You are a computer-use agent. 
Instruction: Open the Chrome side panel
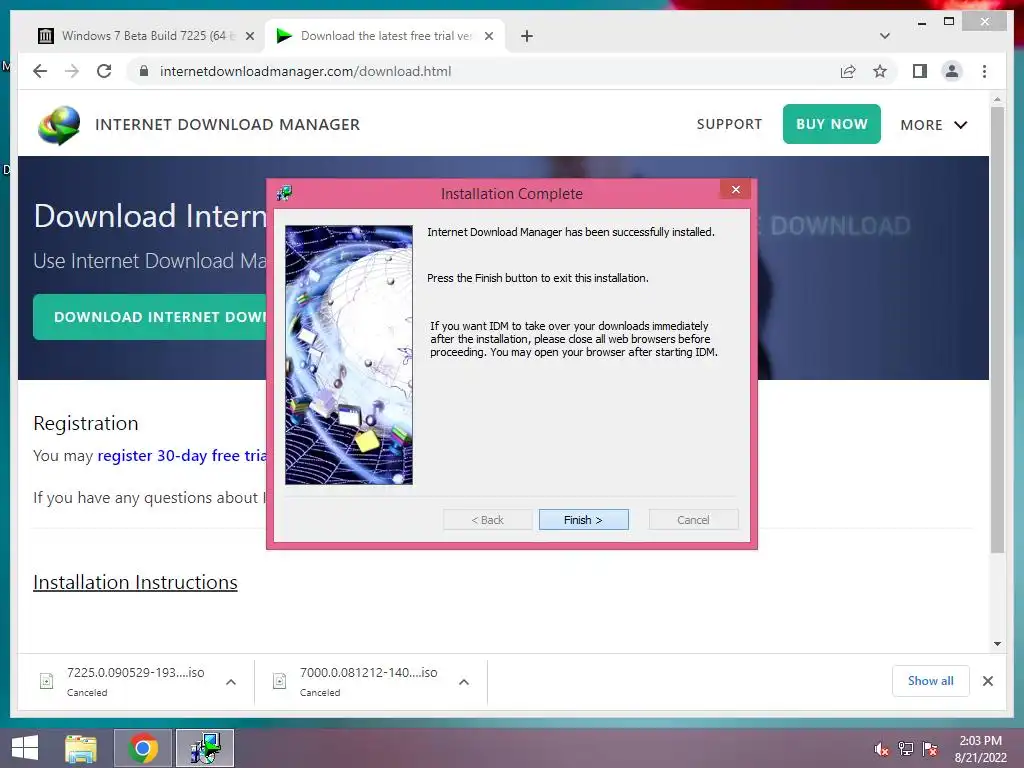pos(920,71)
